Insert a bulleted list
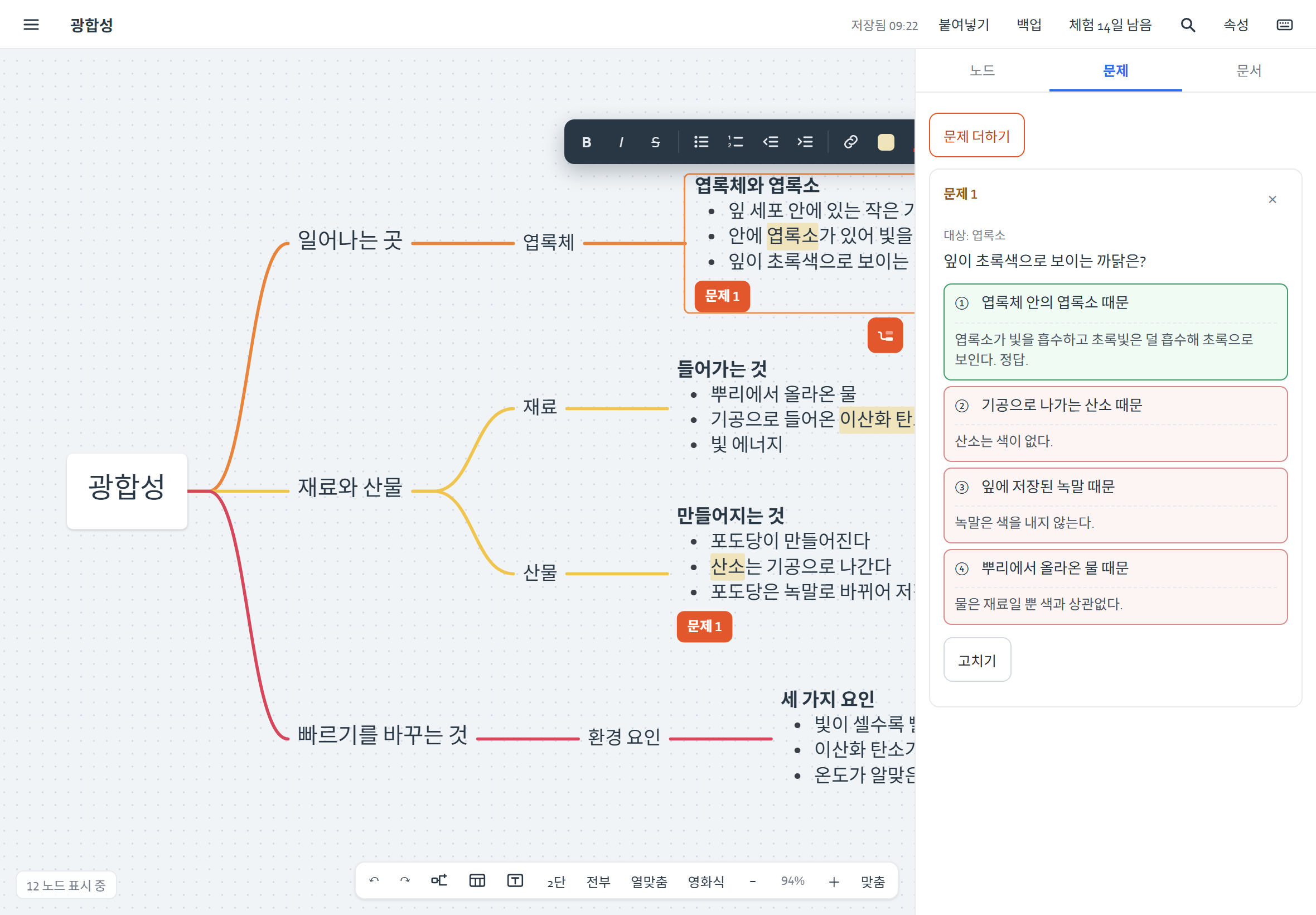The width and height of the screenshot is (1316, 915). coord(701,142)
